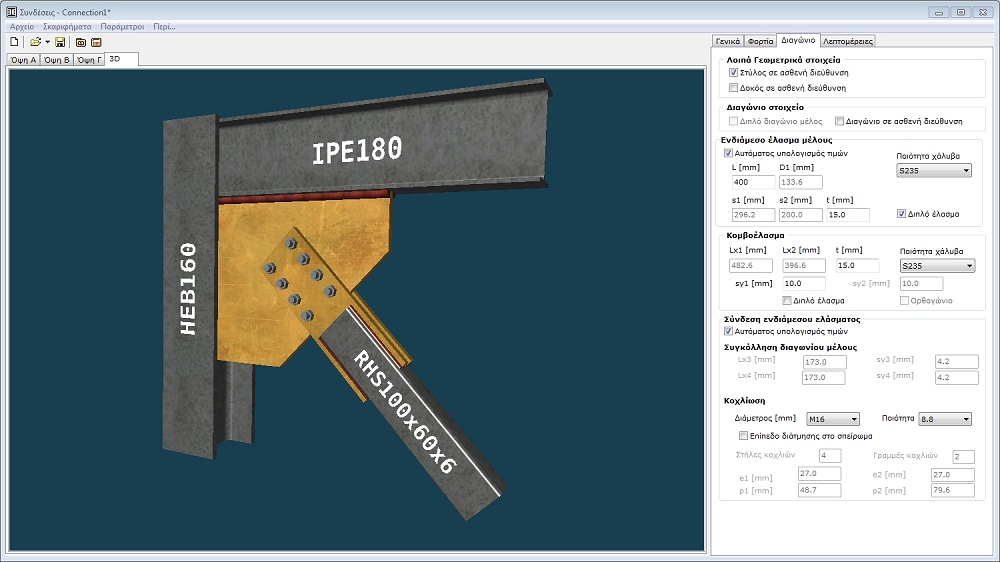Click the camera snapshot toolbar icon

coord(81,43)
